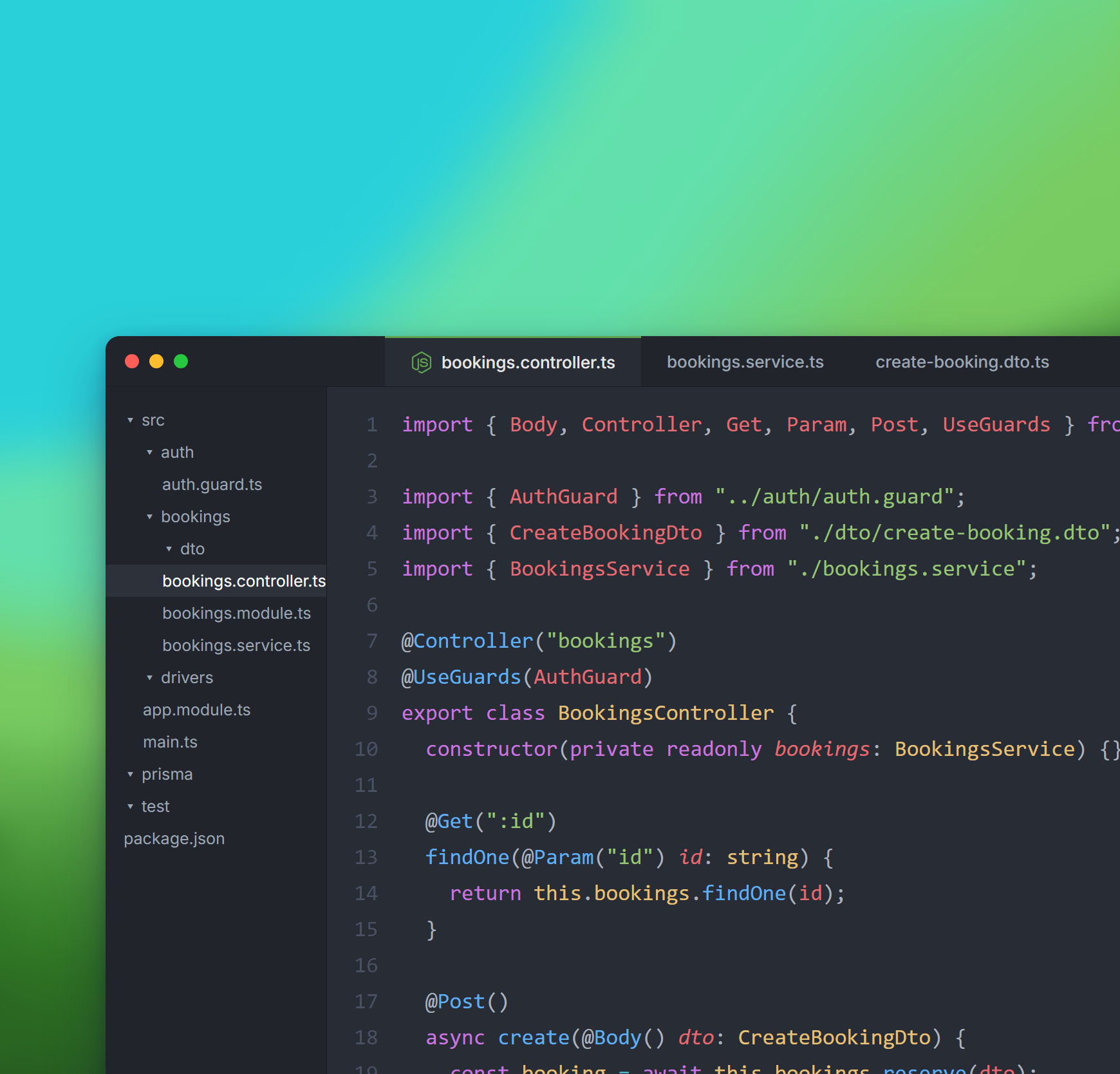Select the bookings.controller.ts tab
The height and width of the screenshot is (1074, 1120).
pyautogui.click(x=513, y=362)
